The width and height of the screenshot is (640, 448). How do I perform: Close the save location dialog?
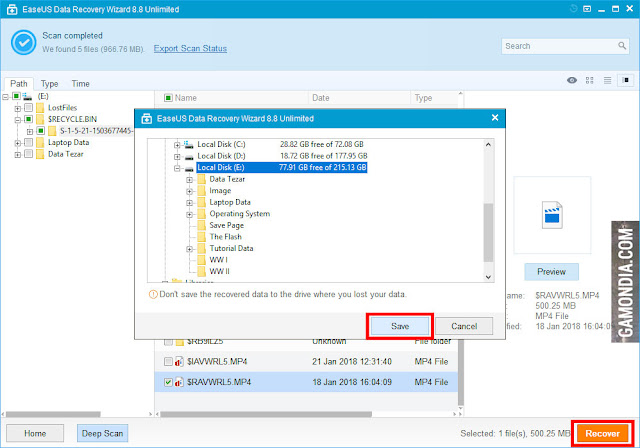tap(495, 118)
